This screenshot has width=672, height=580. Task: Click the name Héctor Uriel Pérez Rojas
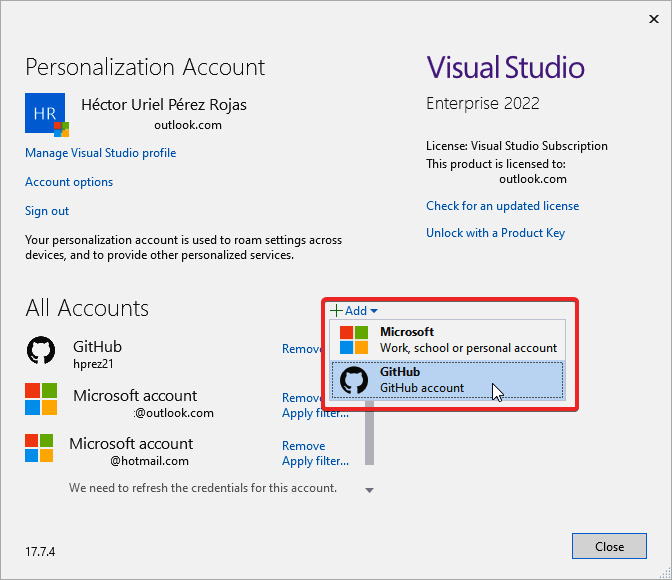[x=164, y=105]
